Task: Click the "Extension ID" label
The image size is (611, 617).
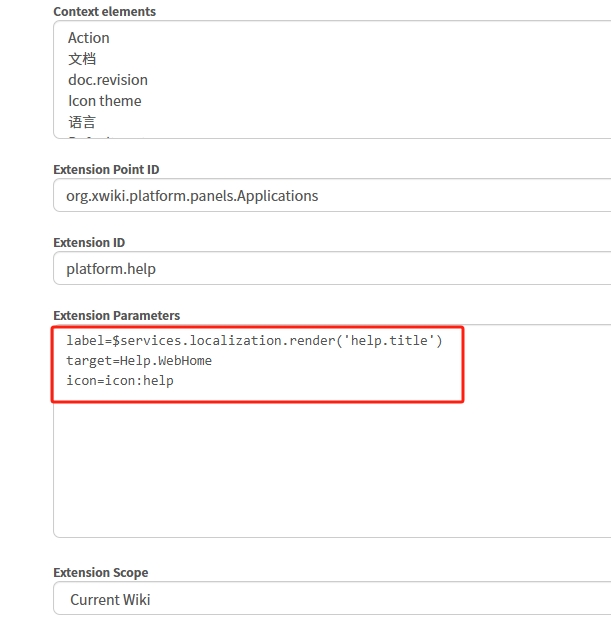Action: (89, 243)
